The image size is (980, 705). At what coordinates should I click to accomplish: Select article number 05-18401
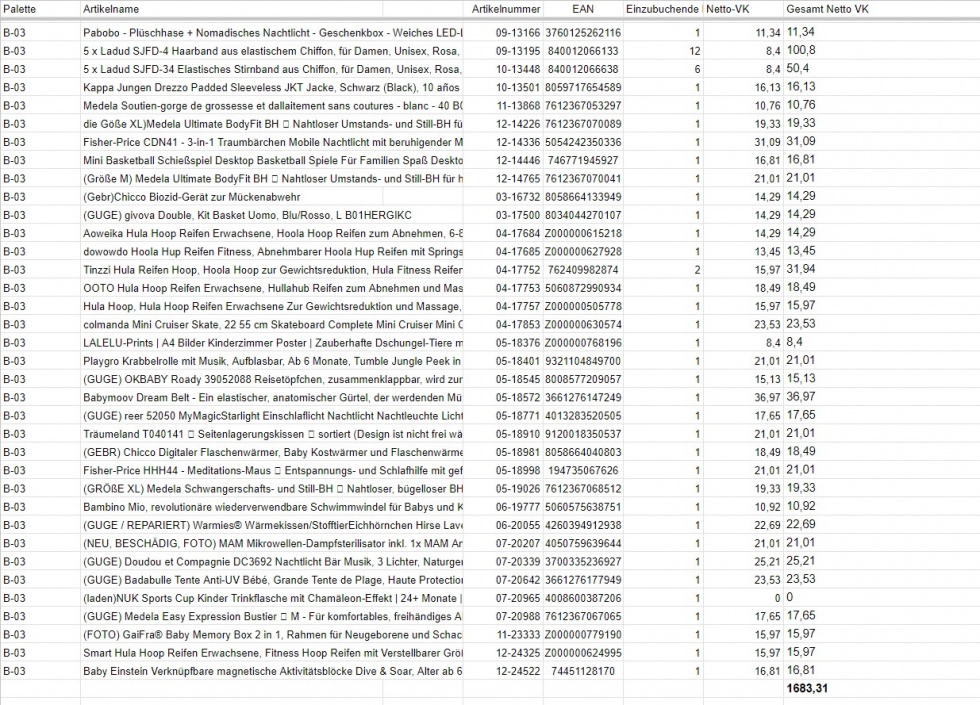(x=518, y=361)
